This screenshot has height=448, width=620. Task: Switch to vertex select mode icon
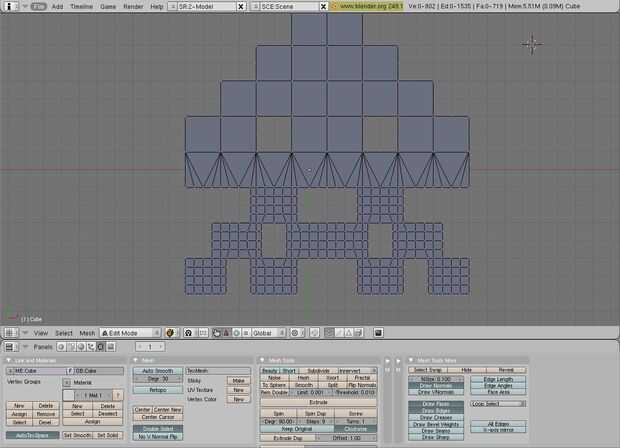coord(329,333)
